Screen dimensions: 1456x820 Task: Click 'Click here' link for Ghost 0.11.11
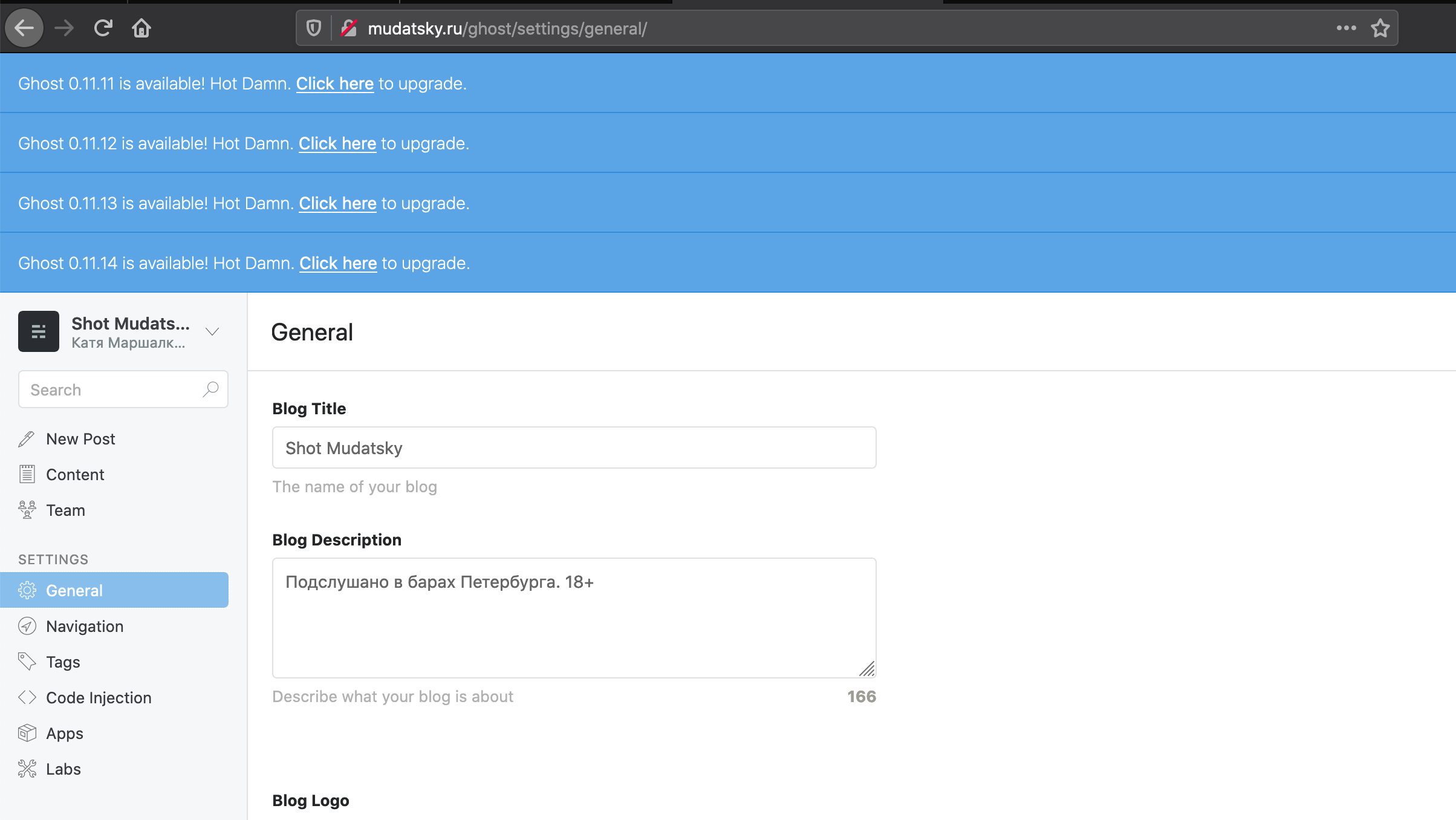tap(334, 83)
